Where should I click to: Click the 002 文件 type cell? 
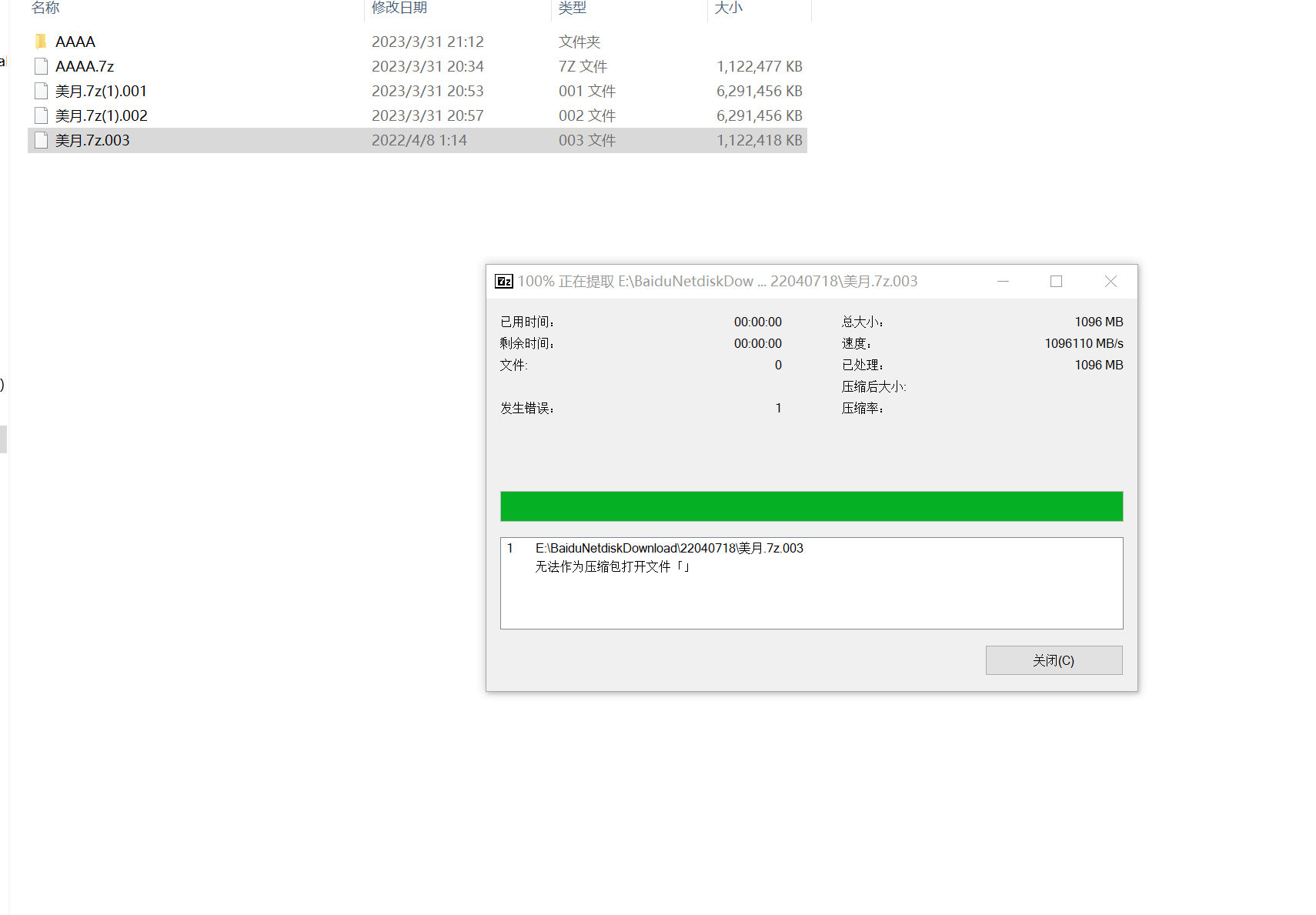pos(587,115)
